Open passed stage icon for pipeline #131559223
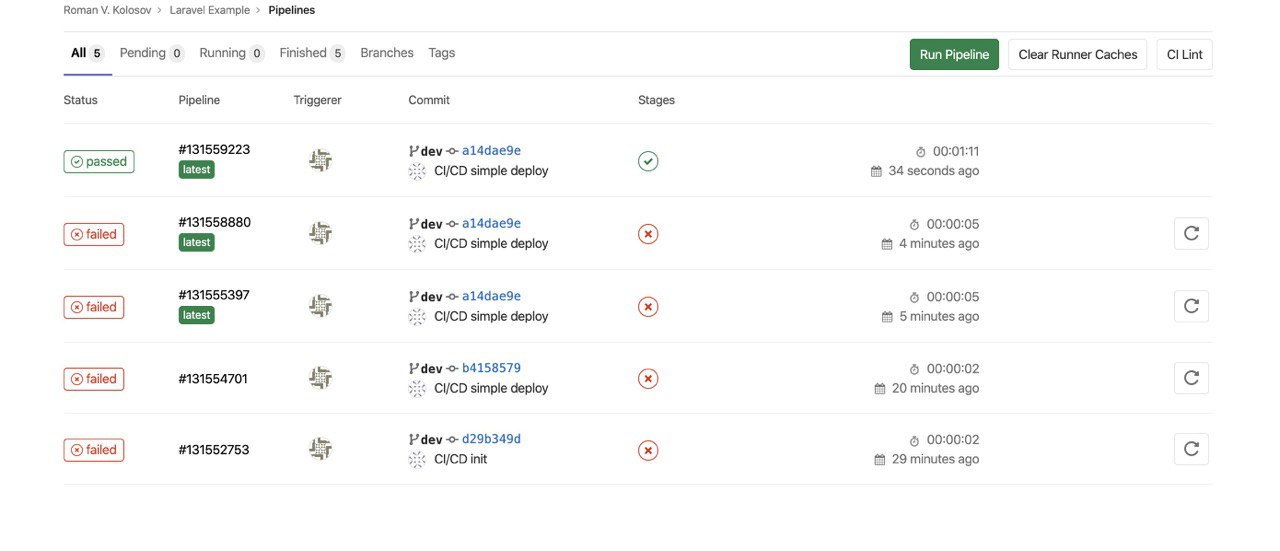The width and height of the screenshot is (1280, 551). pyautogui.click(x=648, y=161)
